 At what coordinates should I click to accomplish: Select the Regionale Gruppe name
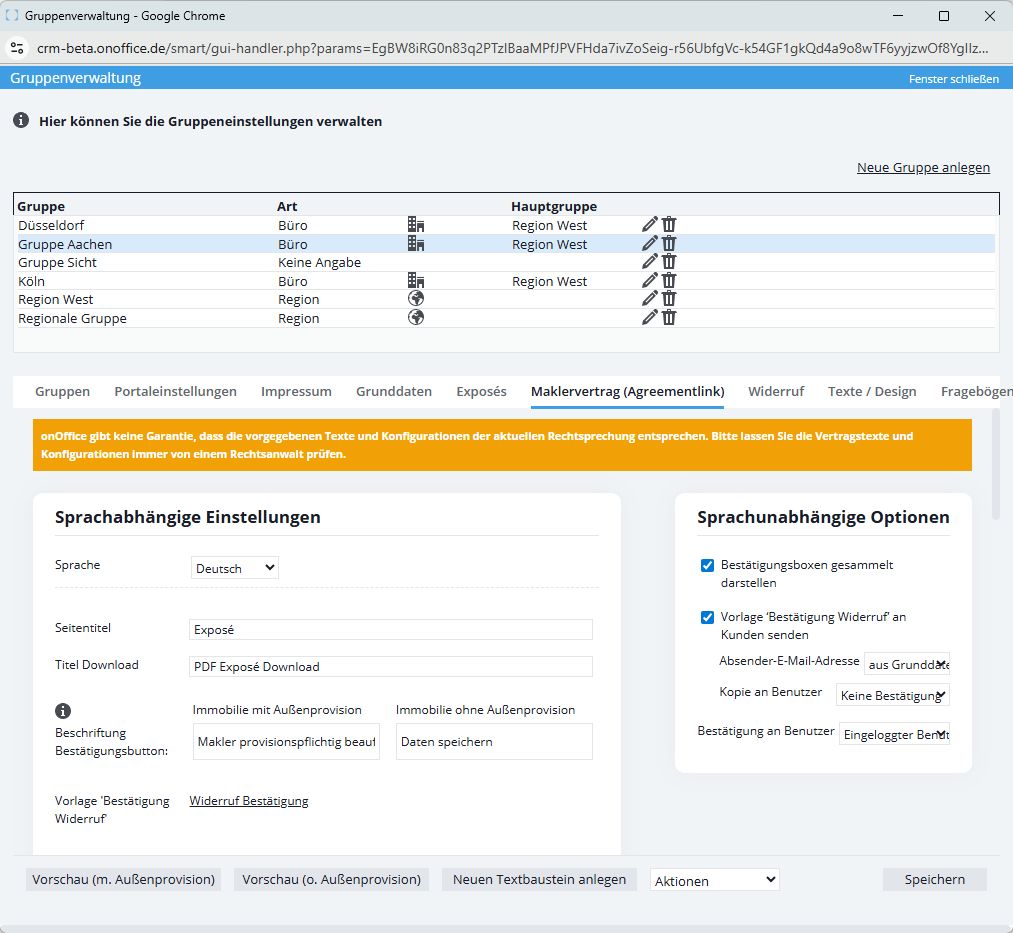click(72, 319)
